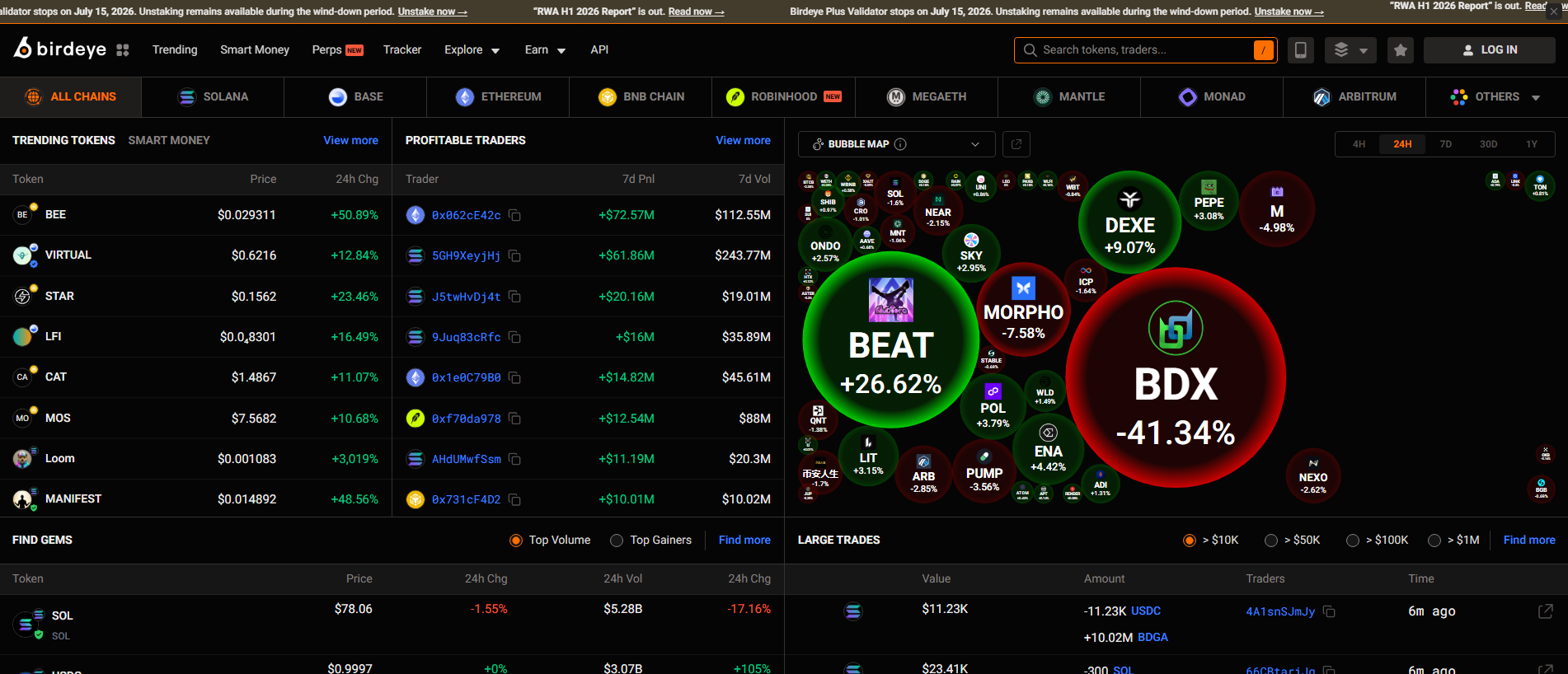
Task: Click the PEPE bubble
Action: (1209, 201)
